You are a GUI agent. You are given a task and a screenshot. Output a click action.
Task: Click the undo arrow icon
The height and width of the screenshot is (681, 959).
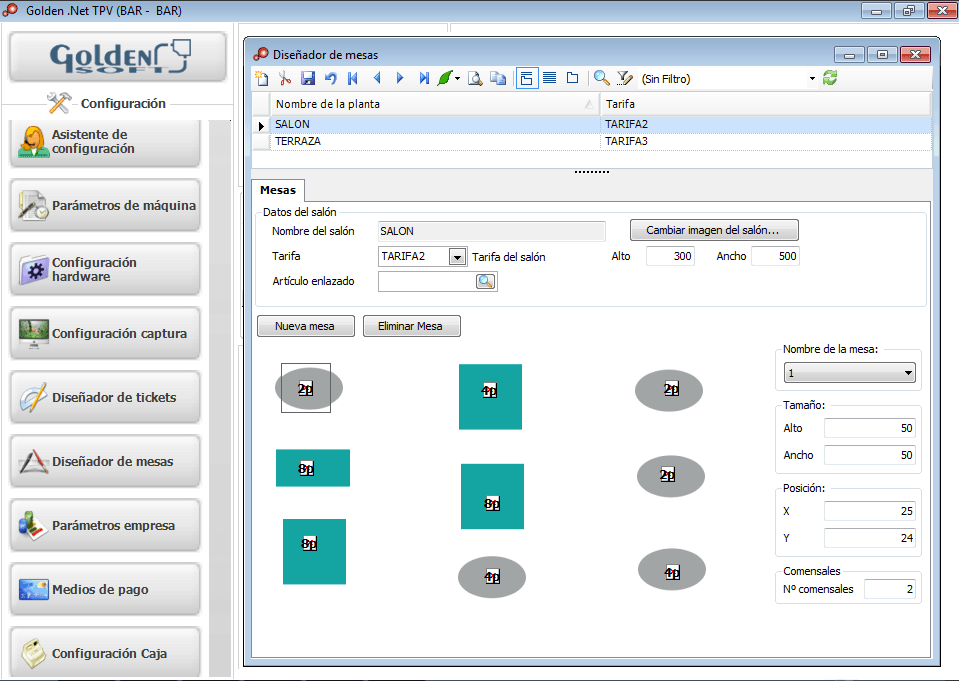331,78
